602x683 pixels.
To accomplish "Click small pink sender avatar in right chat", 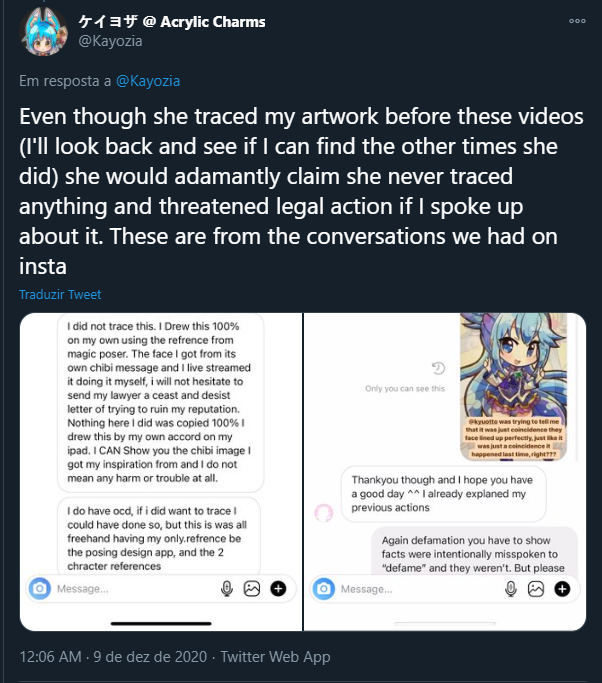I will [x=324, y=513].
